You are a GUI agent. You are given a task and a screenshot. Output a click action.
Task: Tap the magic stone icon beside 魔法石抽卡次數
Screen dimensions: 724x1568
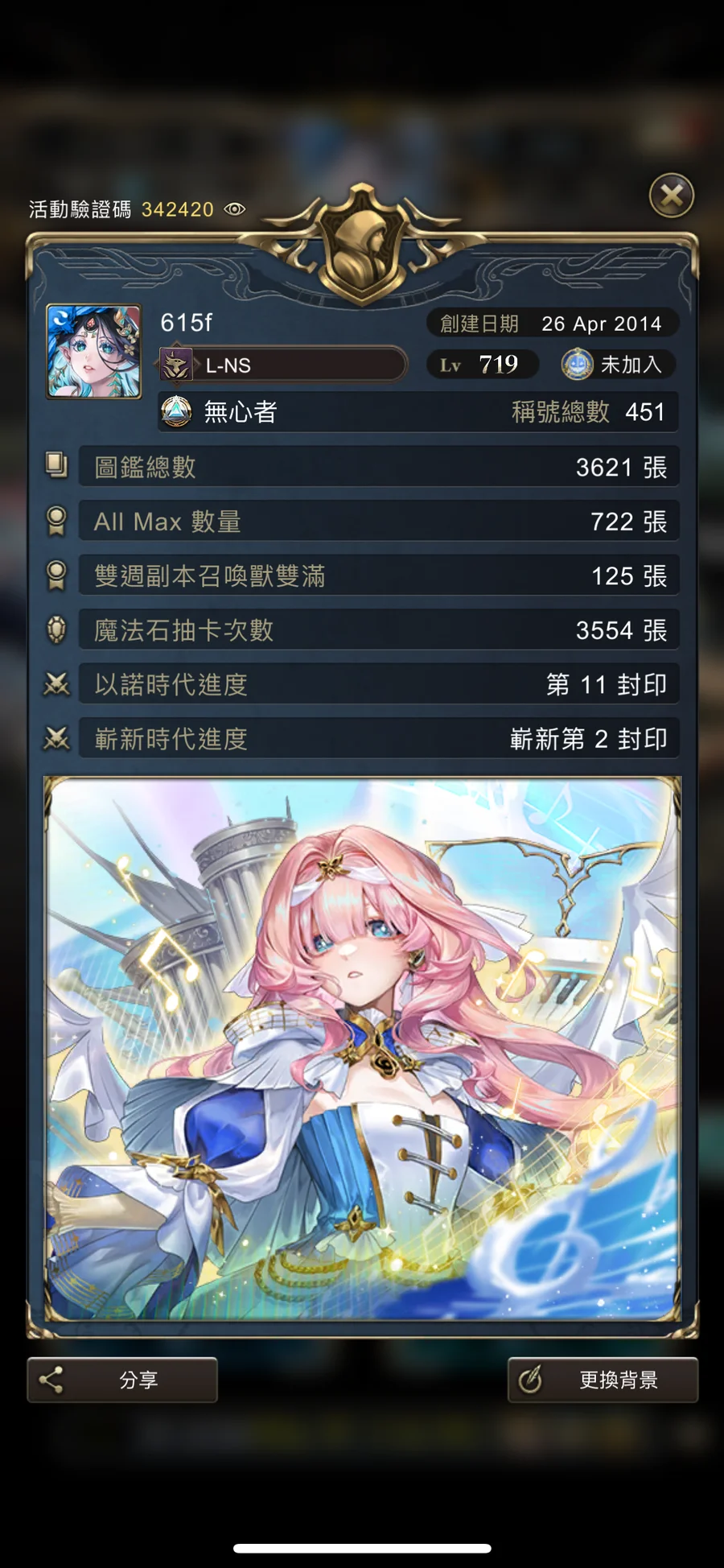pyautogui.click(x=56, y=629)
